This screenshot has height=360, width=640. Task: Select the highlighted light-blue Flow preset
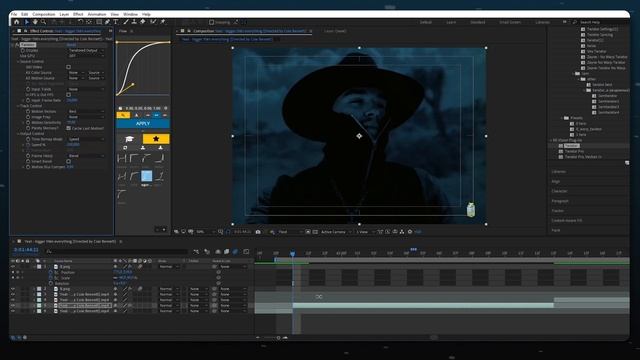pos(147,176)
